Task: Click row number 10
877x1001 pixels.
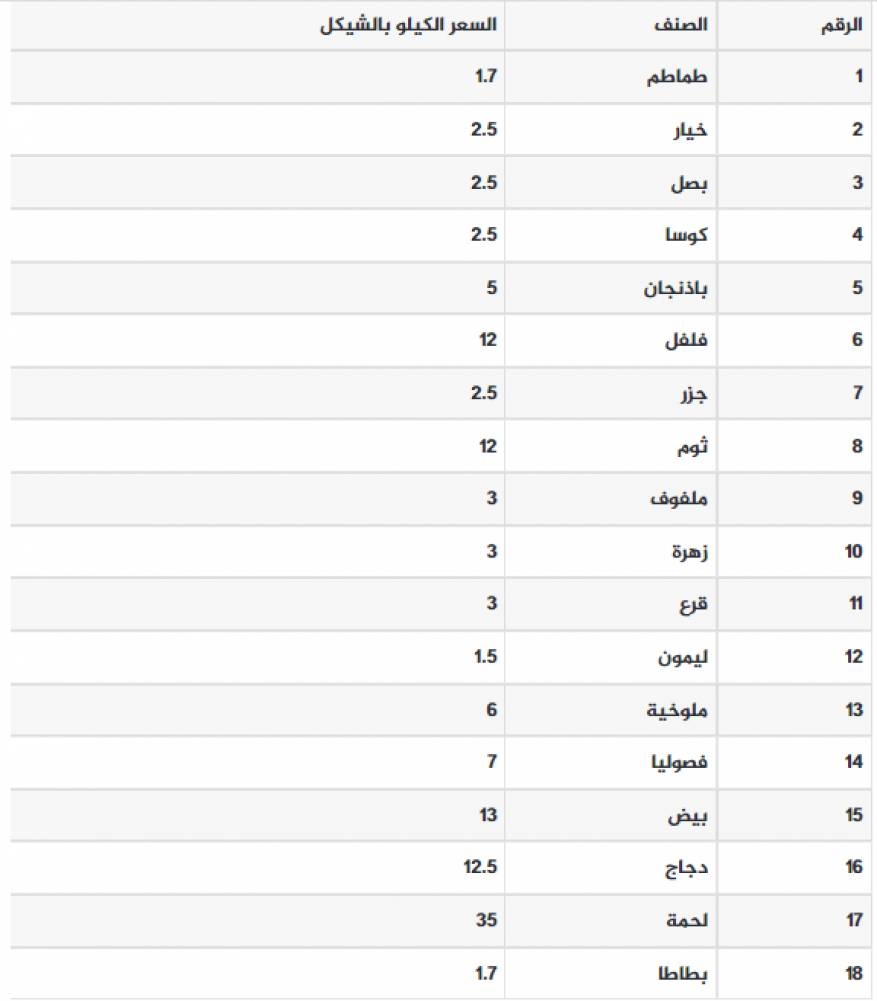Action: (853, 551)
